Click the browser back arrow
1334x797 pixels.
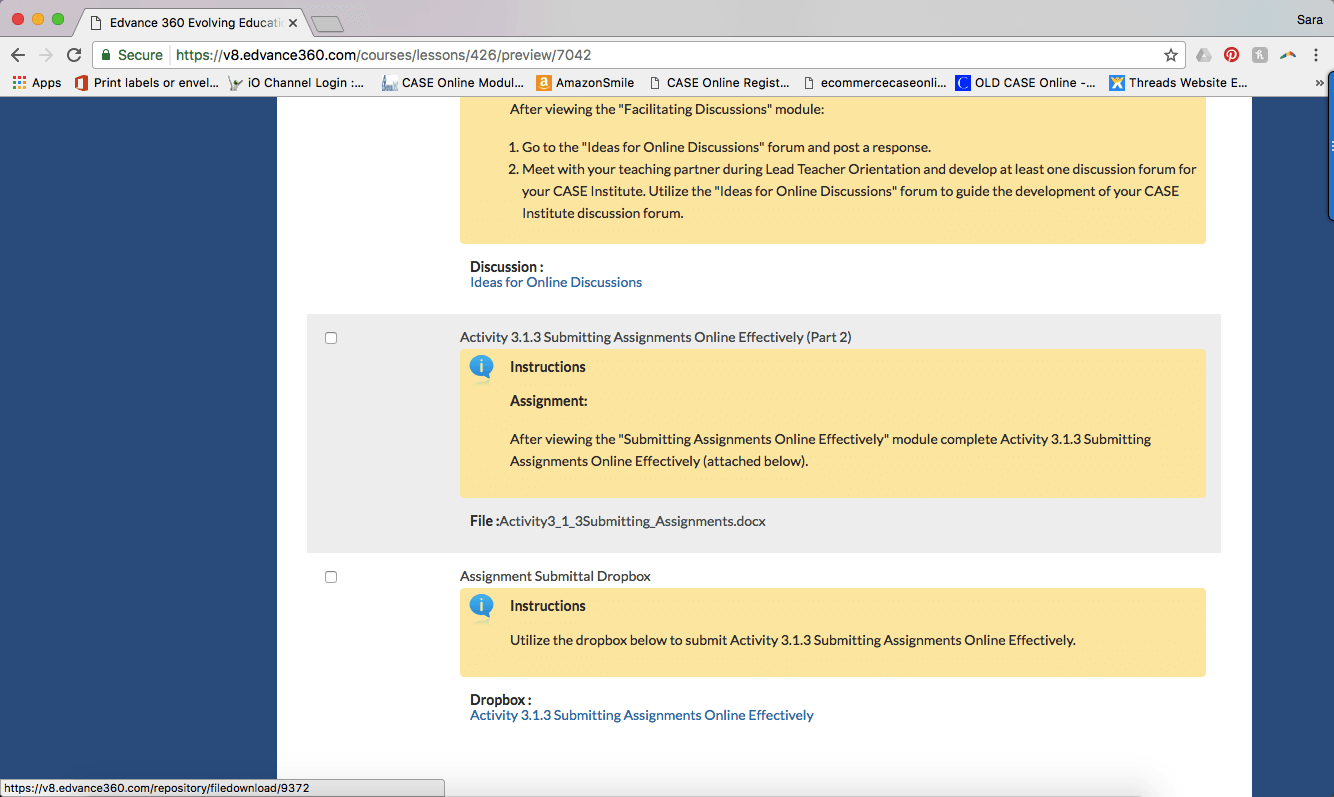pos(18,55)
